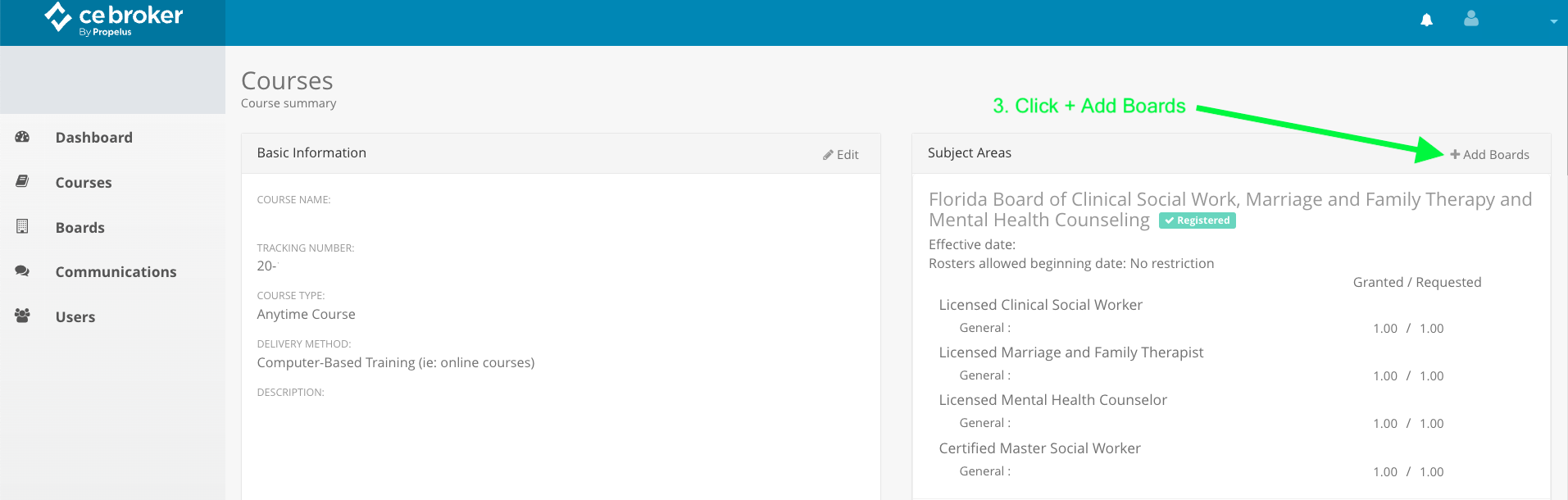Click the Subject Areas panel title
Screen dimensions: 1568x500
(970, 153)
